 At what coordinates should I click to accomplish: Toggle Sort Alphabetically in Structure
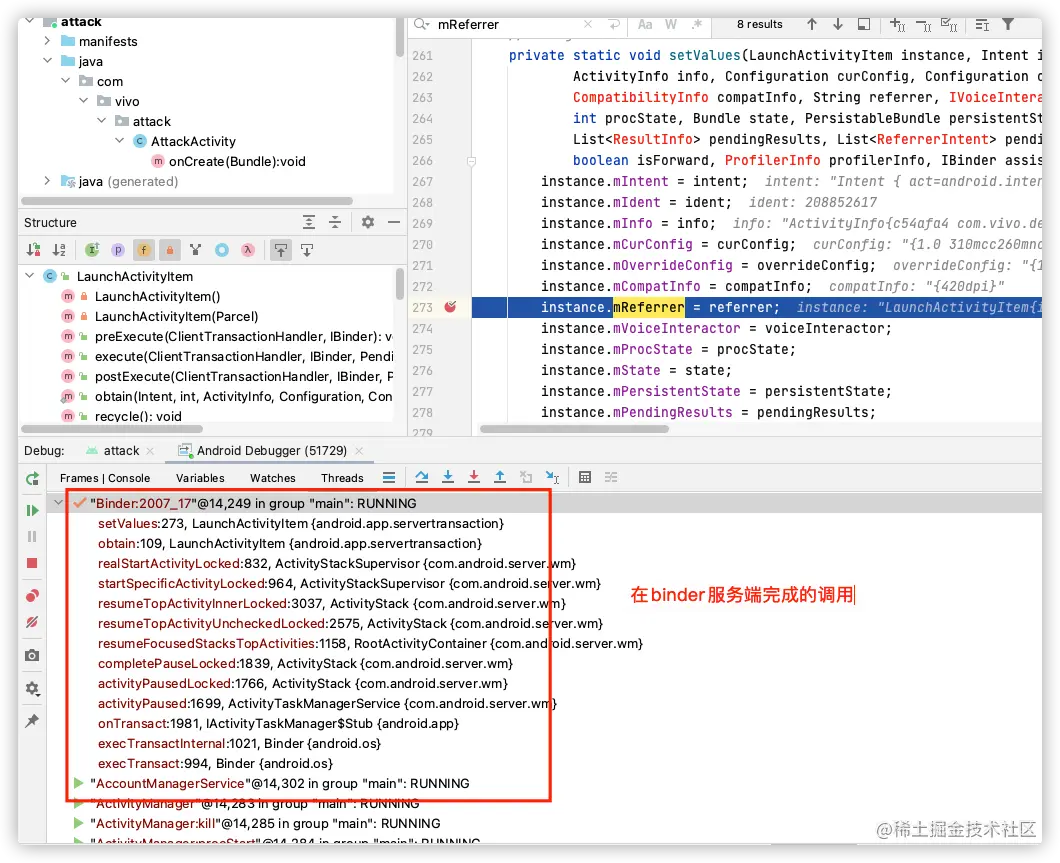point(59,250)
